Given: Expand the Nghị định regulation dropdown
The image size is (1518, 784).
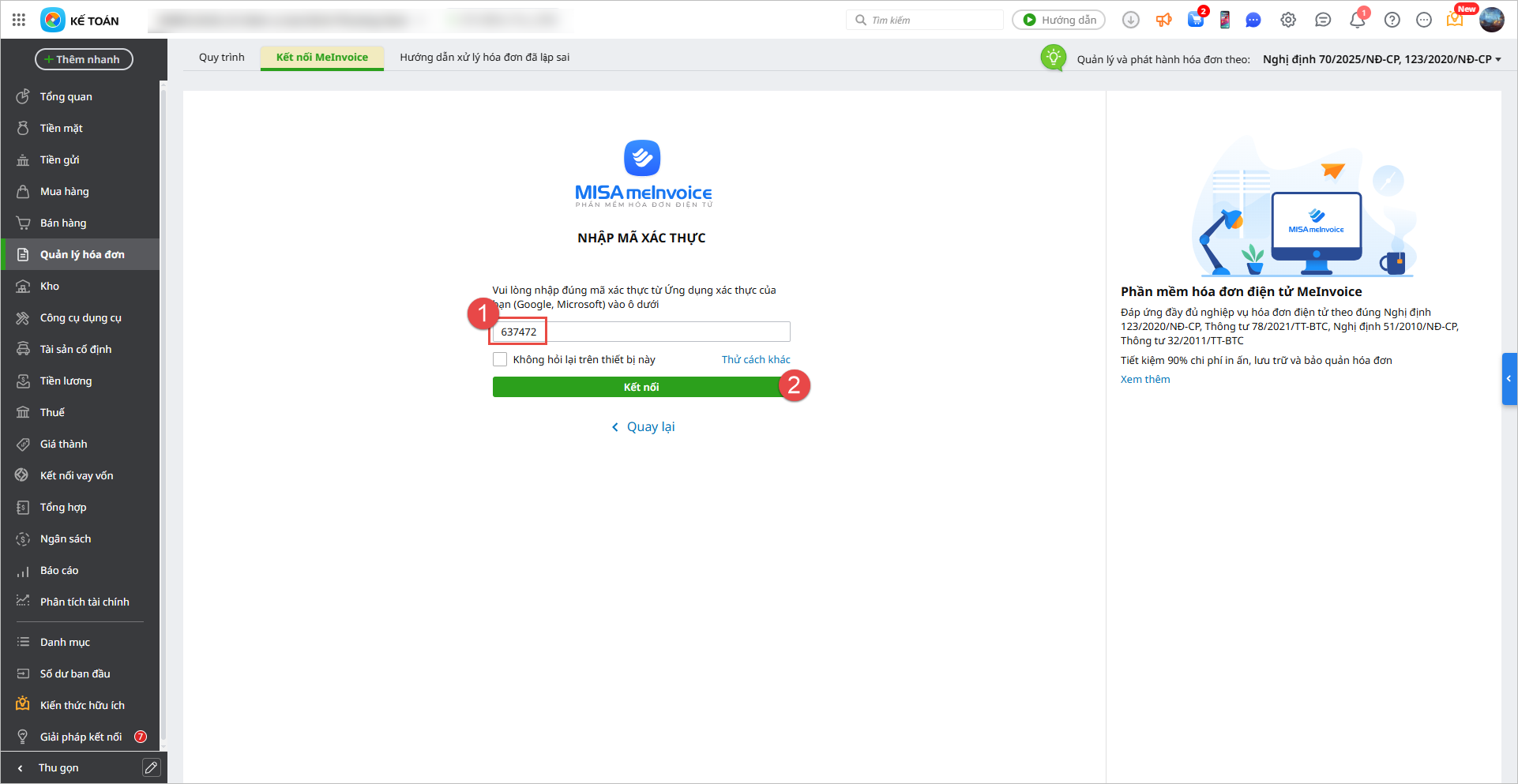Looking at the screenshot, I should click(1382, 59).
